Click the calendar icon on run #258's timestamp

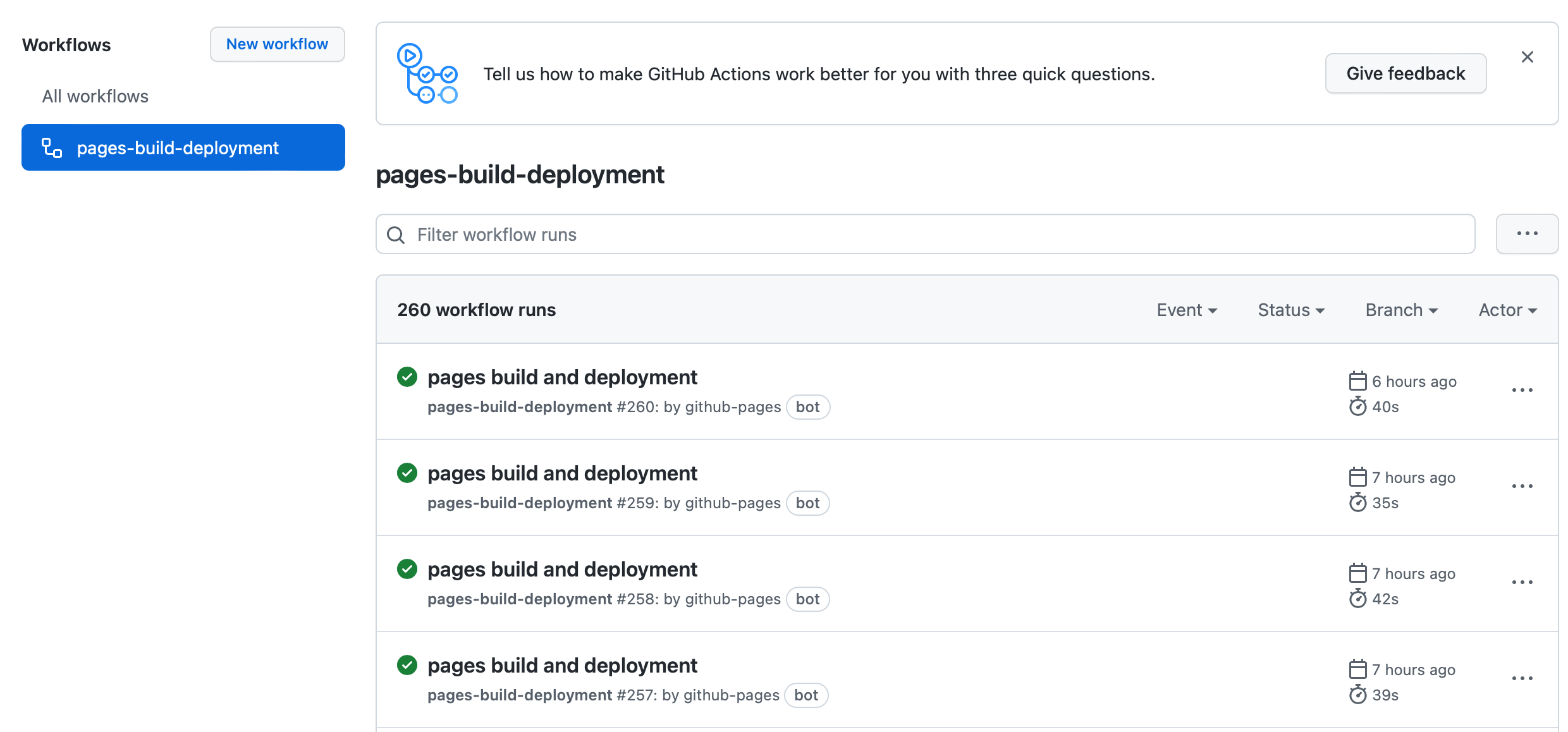click(x=1358, y=573)
